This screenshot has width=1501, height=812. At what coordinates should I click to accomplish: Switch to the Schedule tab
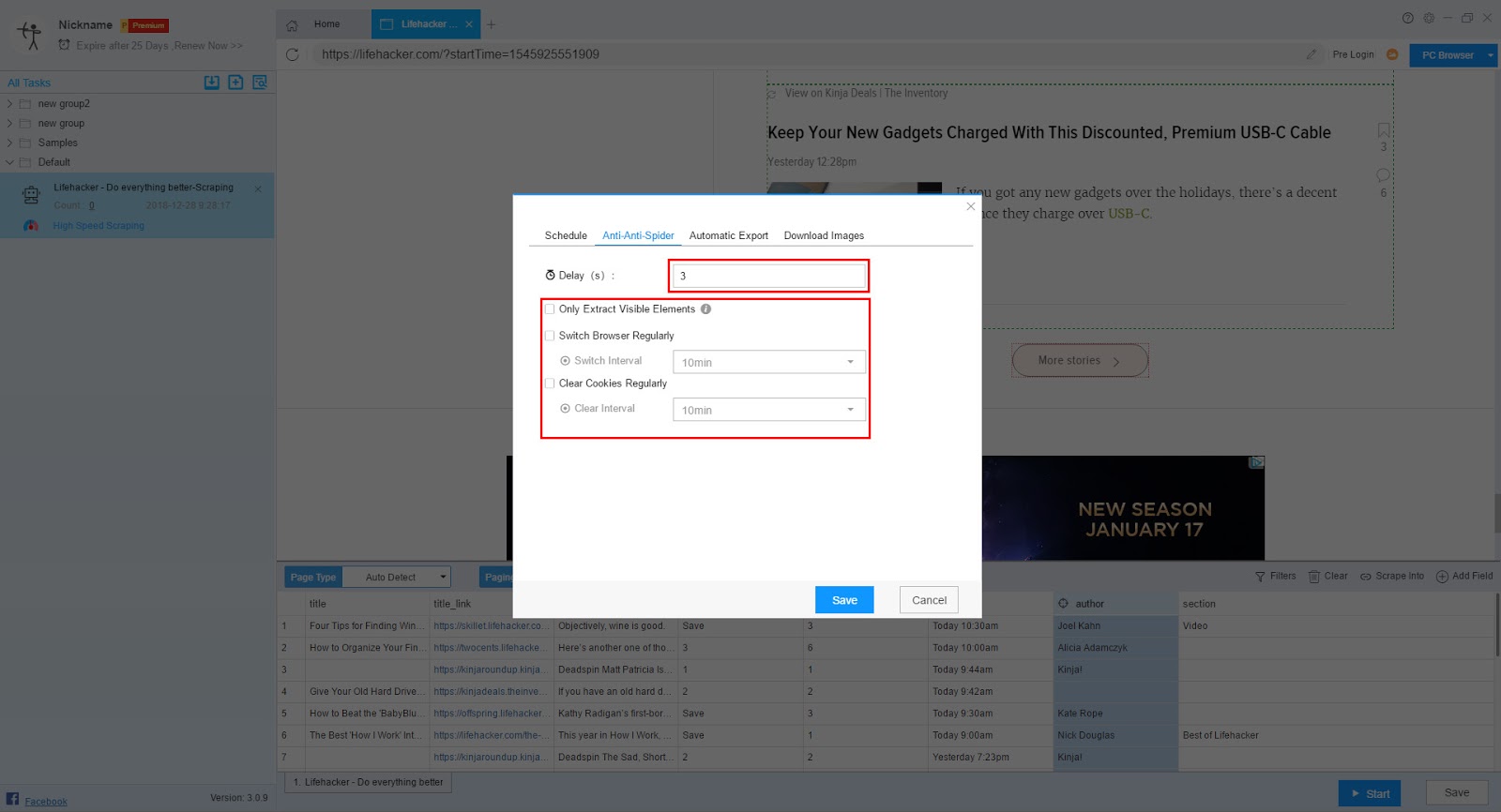(x=566, y=235)
